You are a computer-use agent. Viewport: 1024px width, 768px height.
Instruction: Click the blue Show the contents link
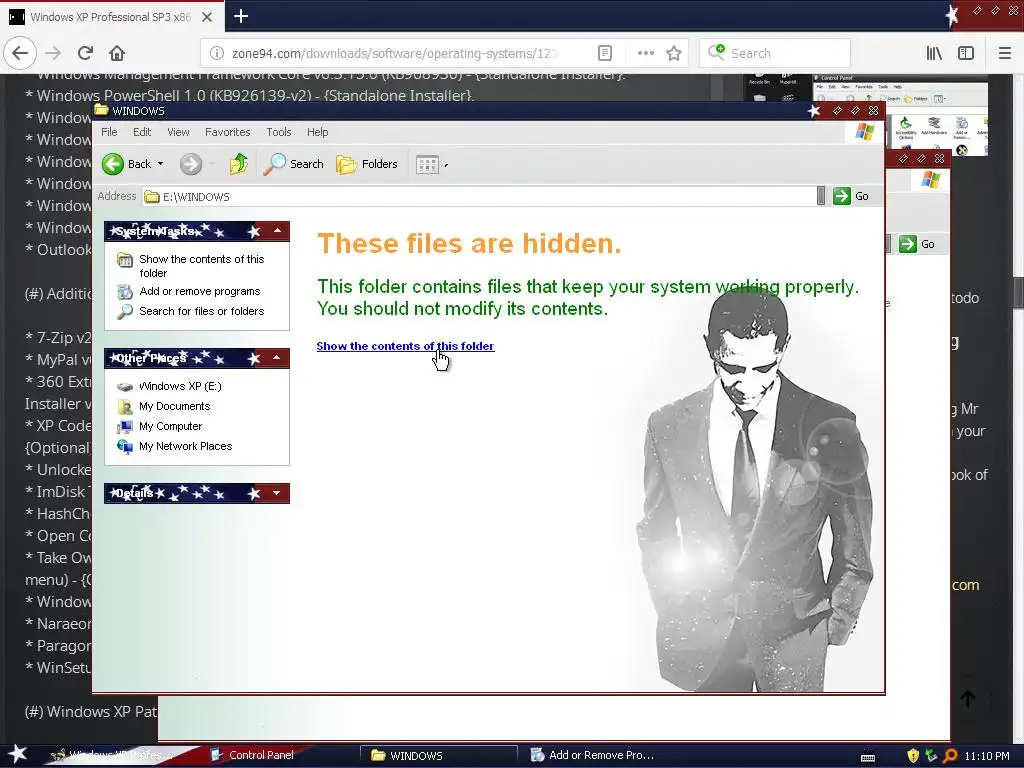405,346
